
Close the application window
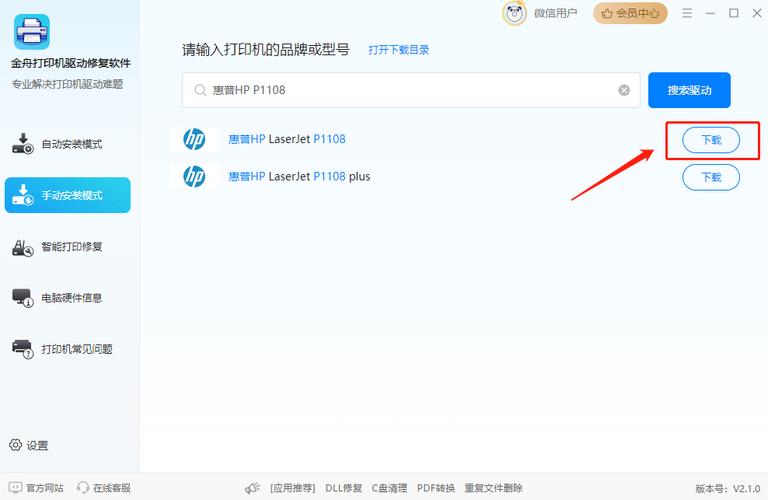coord(757,13)
